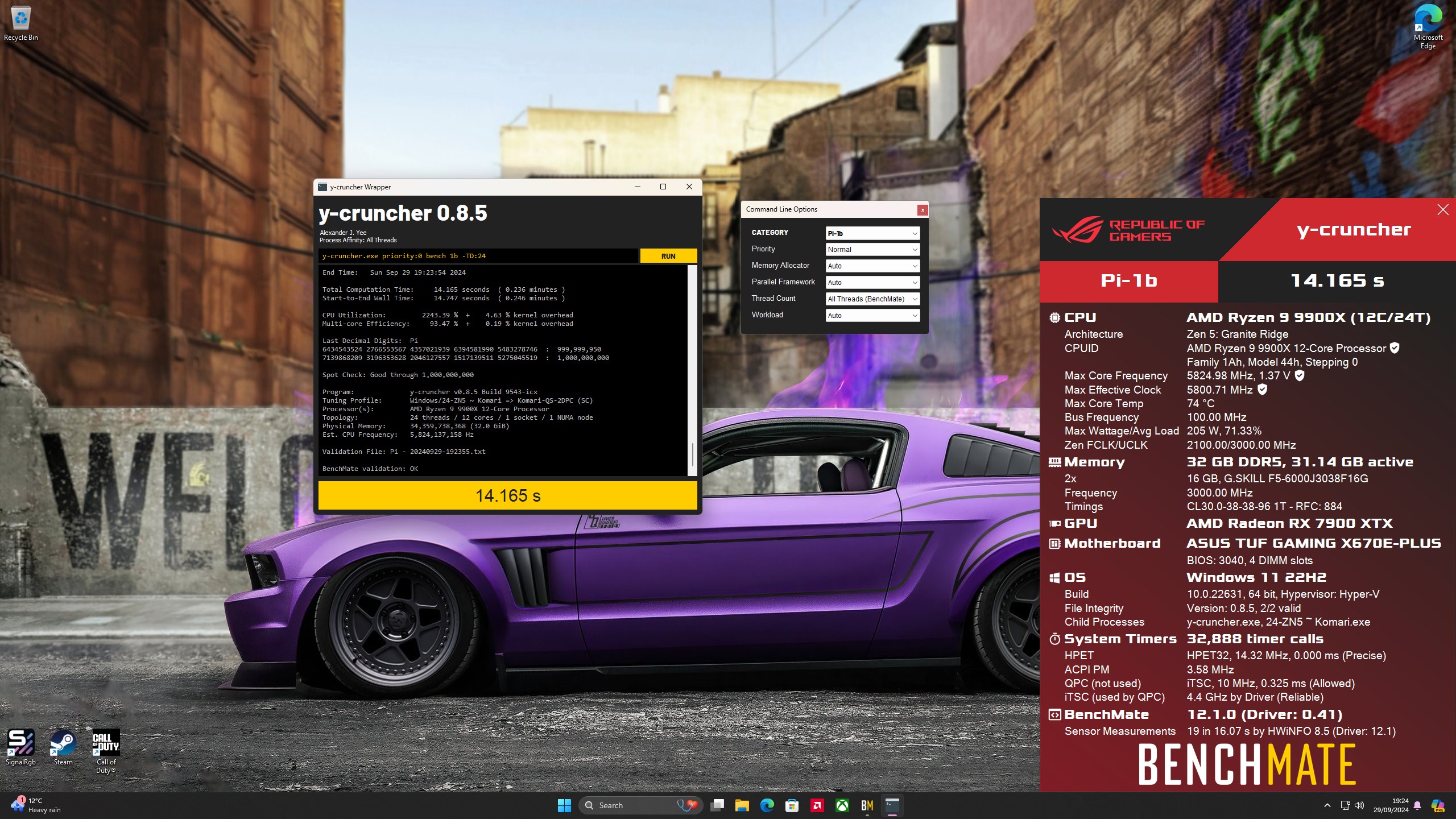Click the System Timers stopwatch icon

tap(1055, 639)
